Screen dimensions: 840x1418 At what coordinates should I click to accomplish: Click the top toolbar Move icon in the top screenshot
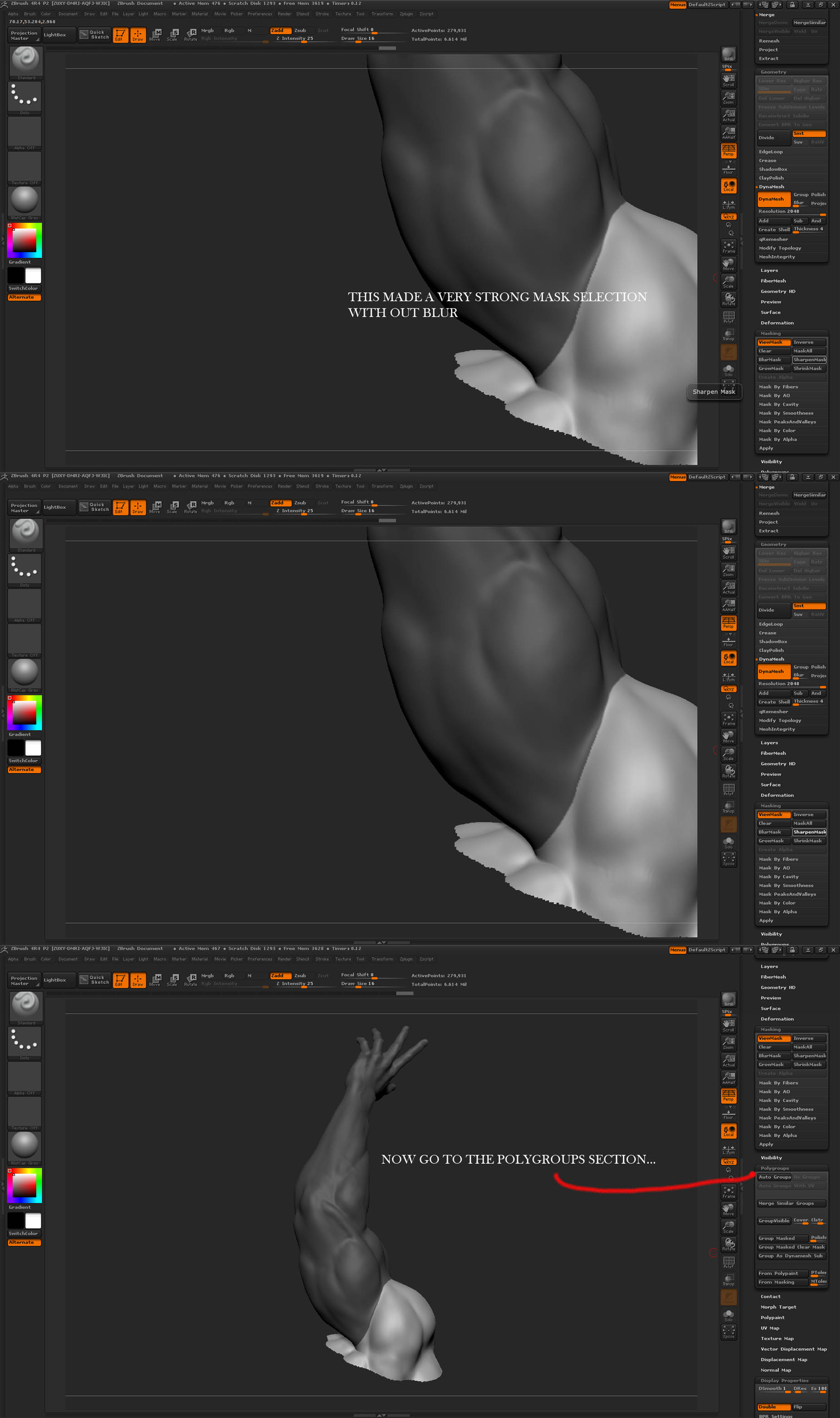pos(155,35)
